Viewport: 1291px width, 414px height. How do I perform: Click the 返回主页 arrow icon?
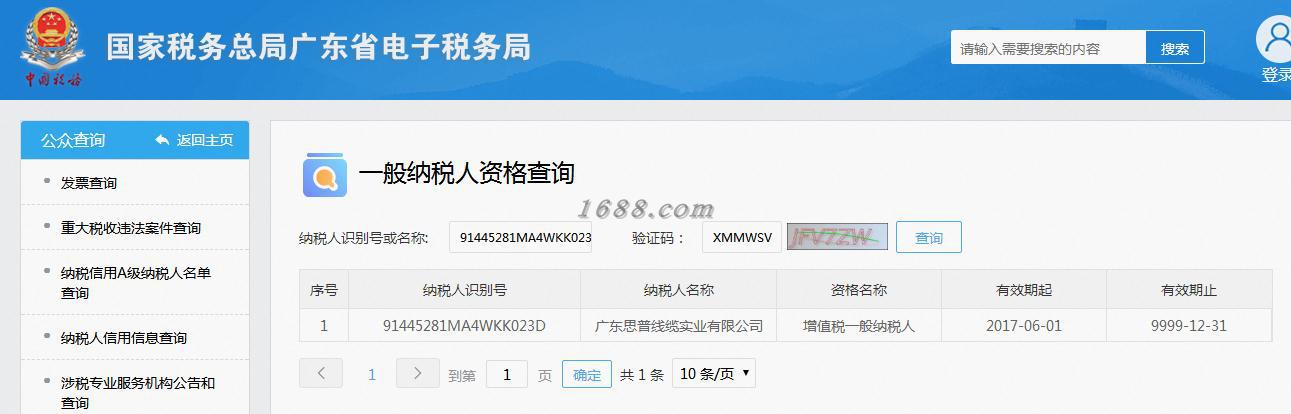tap(162, 140)
